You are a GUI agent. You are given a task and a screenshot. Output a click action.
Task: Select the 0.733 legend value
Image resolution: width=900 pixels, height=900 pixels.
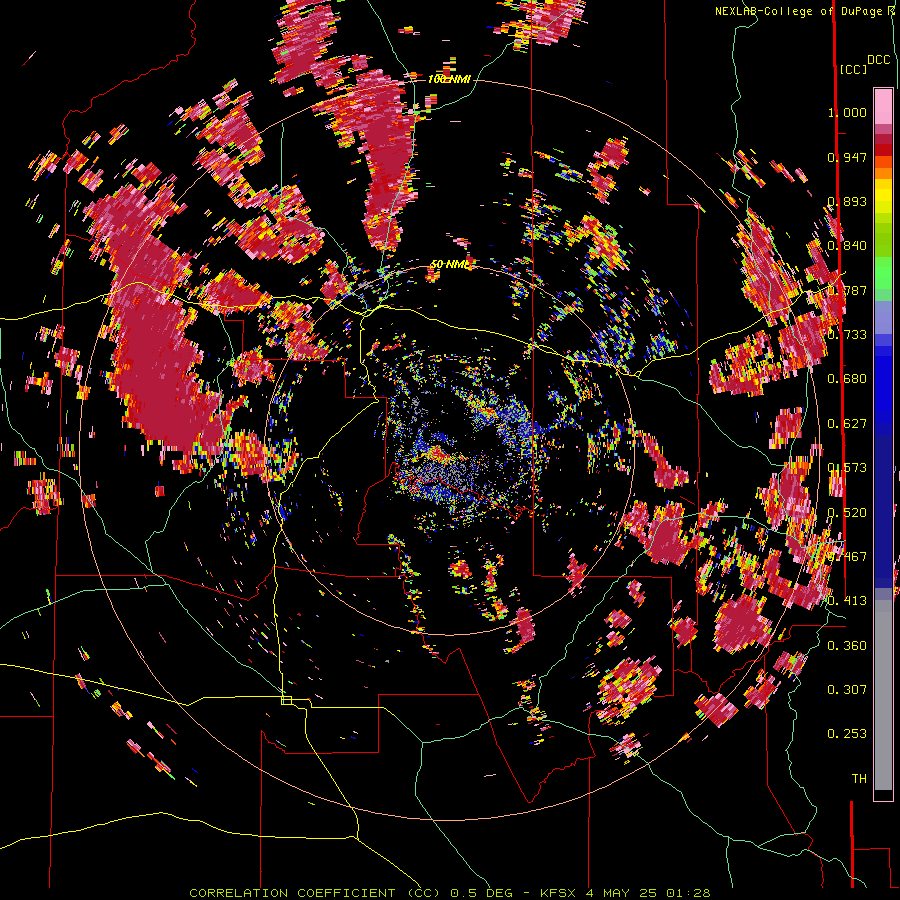click(x=847, y=335)
